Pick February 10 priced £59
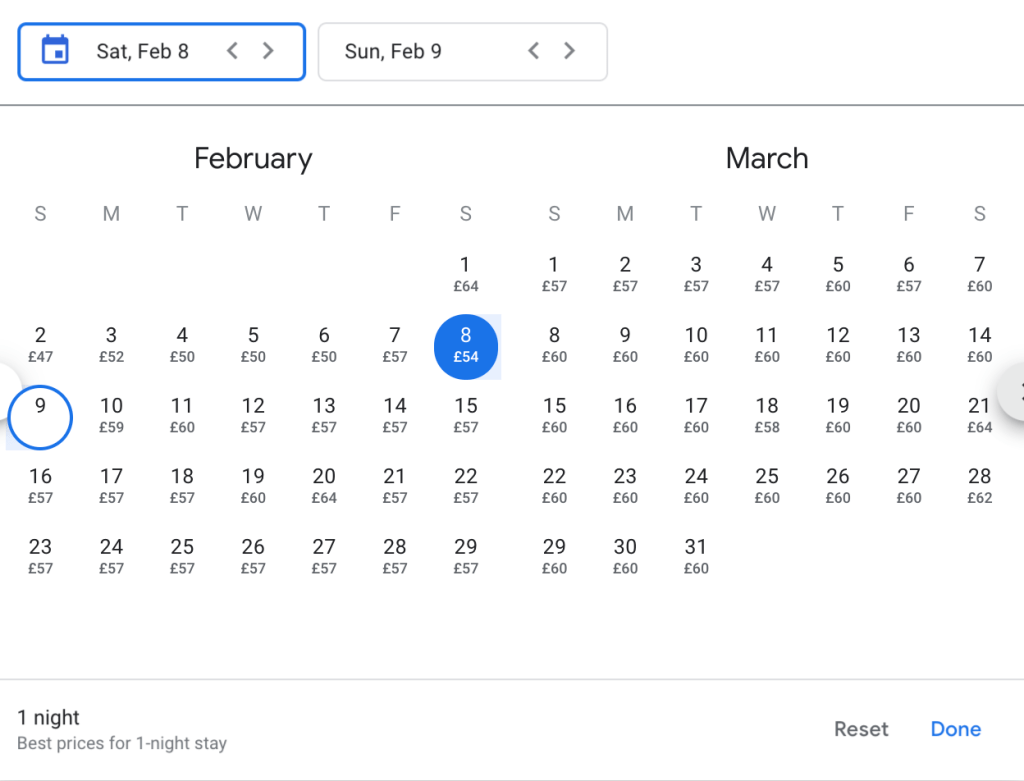The width and height of the screenshot is (1024, 781). pos(111,415)
